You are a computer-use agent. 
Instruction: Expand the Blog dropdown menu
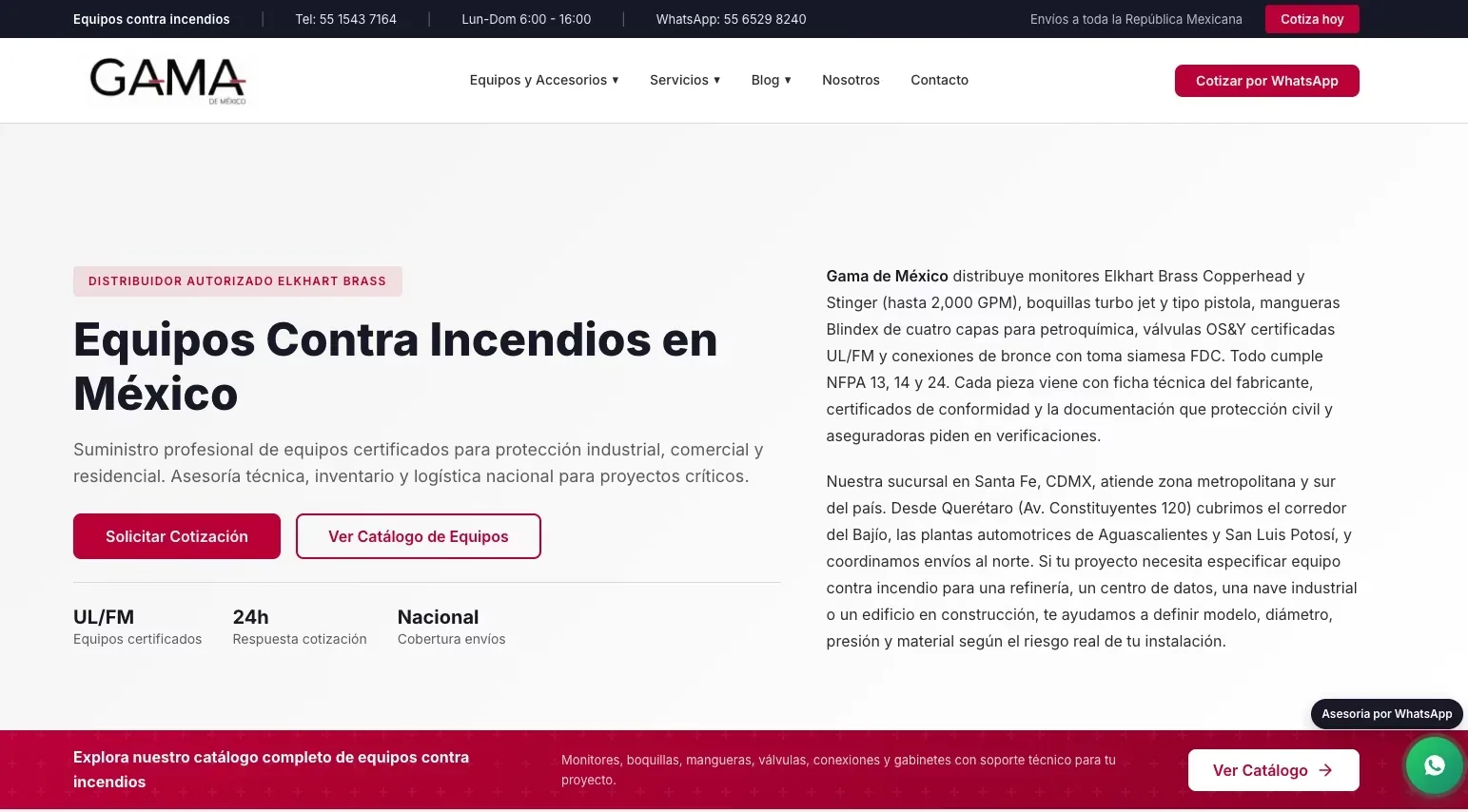(771, 80)
